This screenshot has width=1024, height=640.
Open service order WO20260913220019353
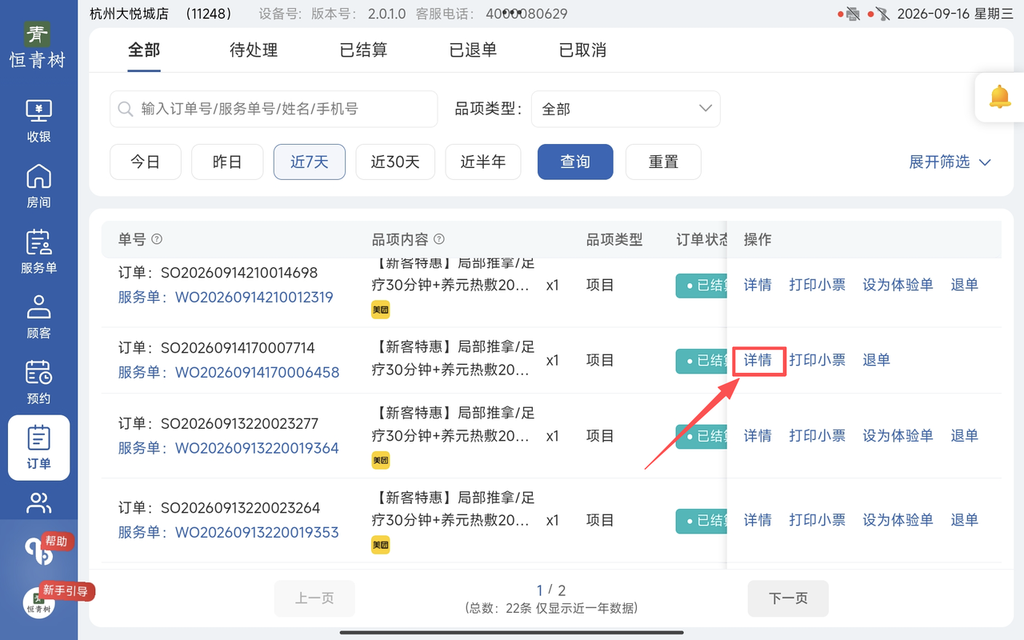(257, 532)
